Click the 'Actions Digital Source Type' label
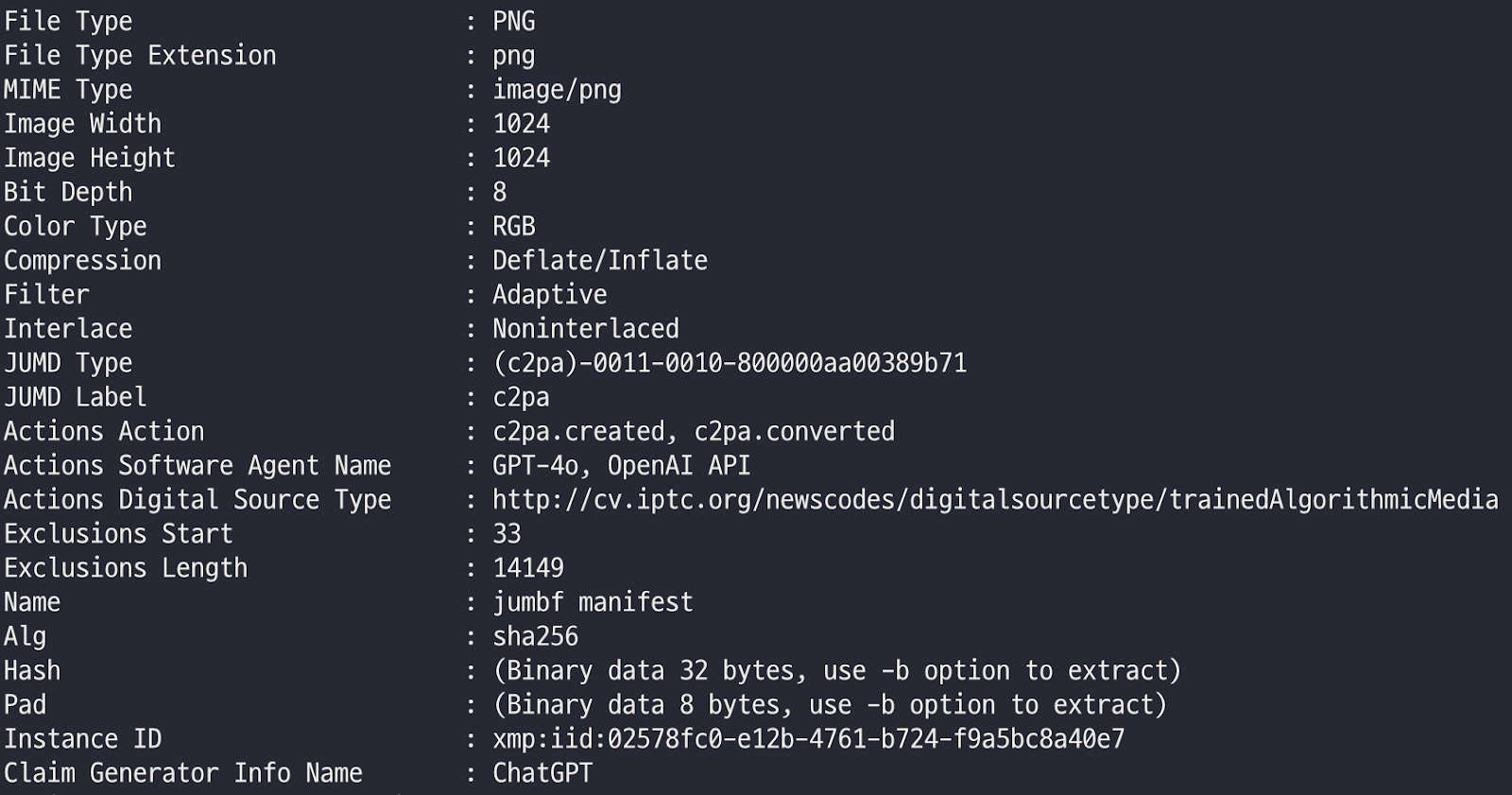1512x795 pixels. tap(198, 499)
